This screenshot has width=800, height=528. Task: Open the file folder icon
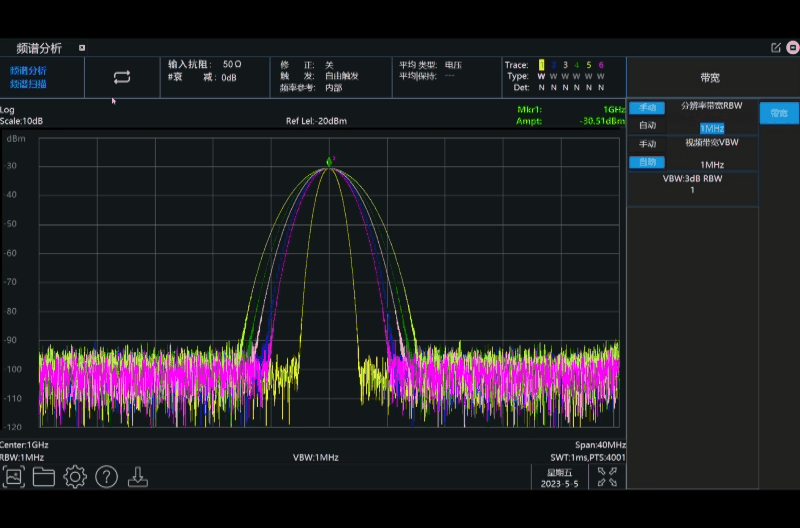click(44, 477)
